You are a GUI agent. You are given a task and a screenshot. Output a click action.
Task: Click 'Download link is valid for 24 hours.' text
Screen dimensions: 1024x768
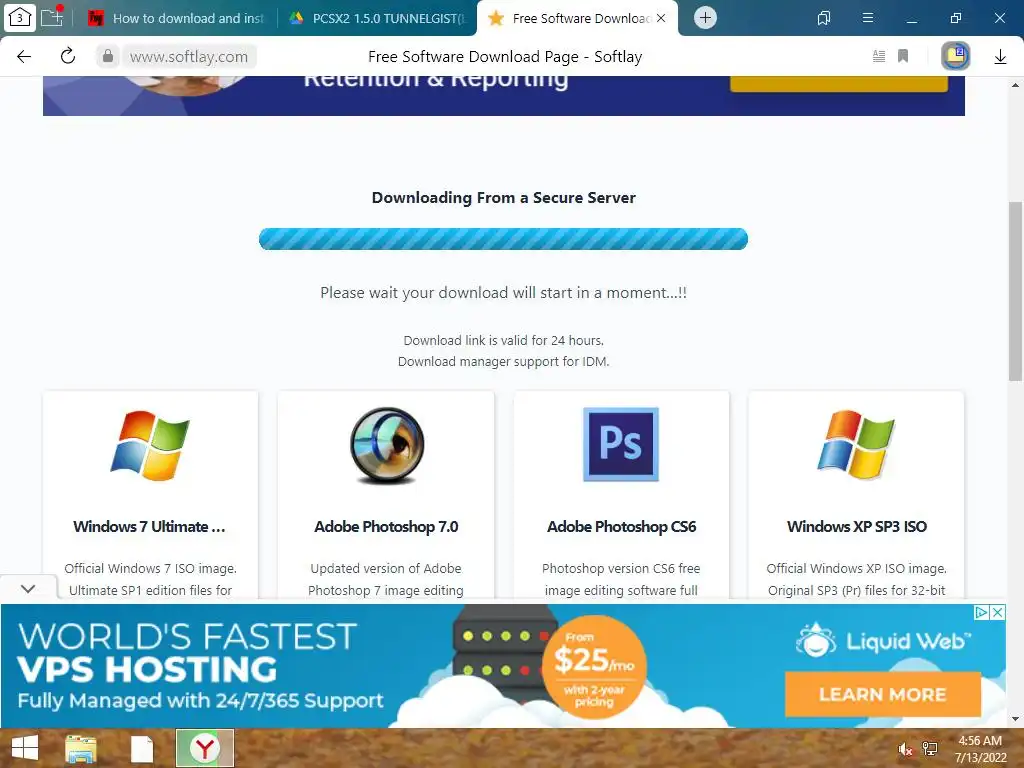504,340
